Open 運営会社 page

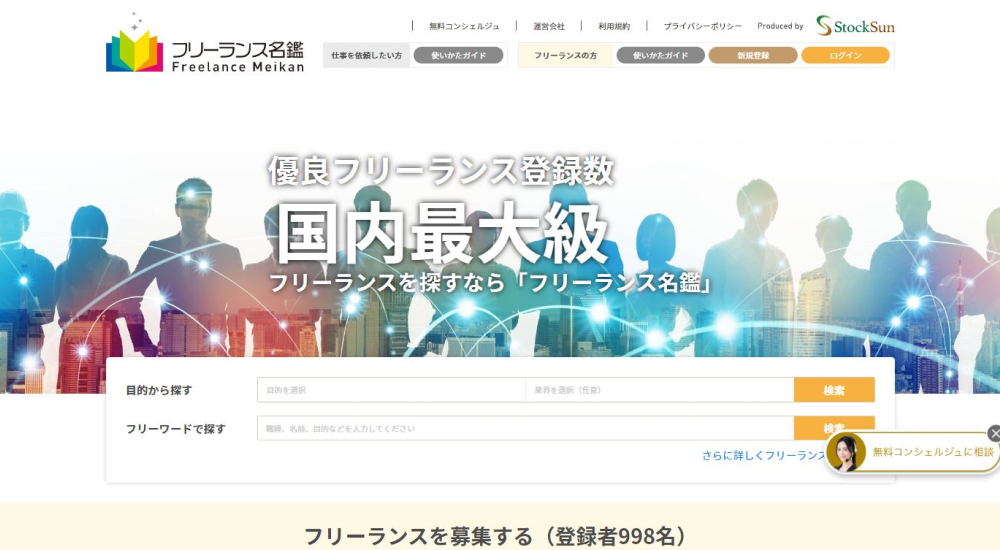(549, 26)
